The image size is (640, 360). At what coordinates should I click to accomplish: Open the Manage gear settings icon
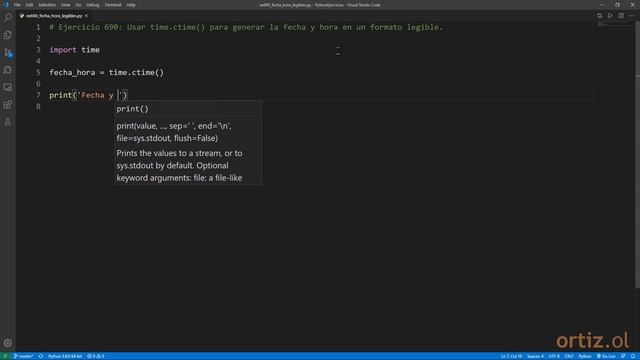click(x=8, y=343)
